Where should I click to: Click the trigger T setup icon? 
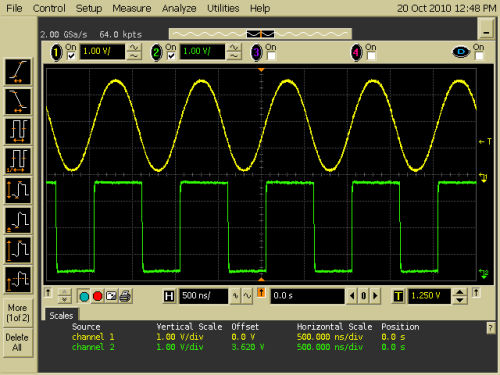click(x=398, y=296)
